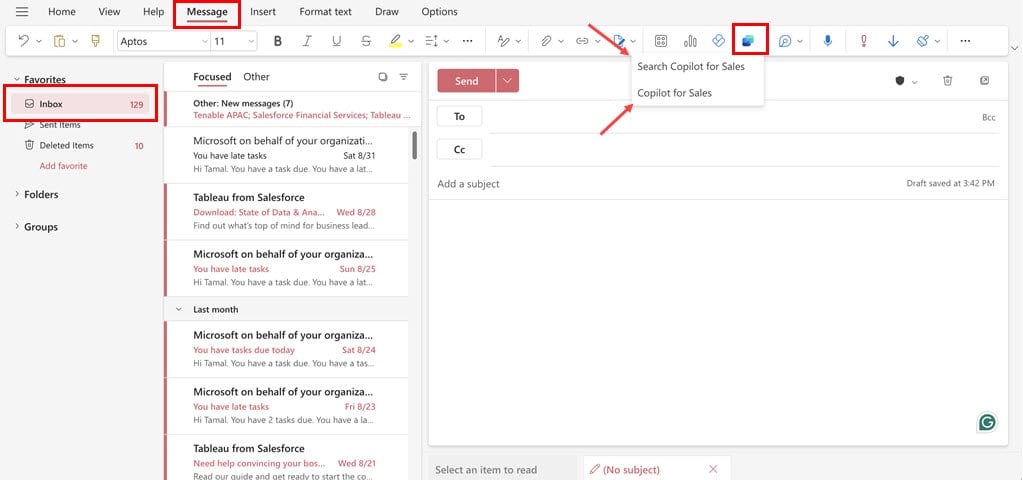Mark message as High importance
This screenshot has width=1023, height=480.
tap(863, 41)
